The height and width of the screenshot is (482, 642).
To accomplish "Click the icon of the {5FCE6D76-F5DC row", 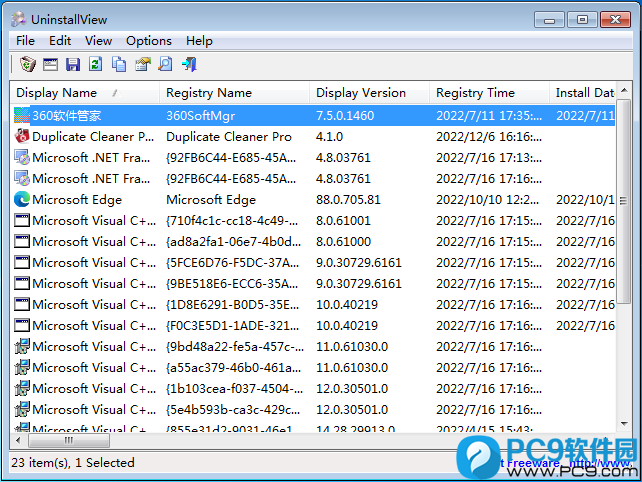I will pos(22,262).
